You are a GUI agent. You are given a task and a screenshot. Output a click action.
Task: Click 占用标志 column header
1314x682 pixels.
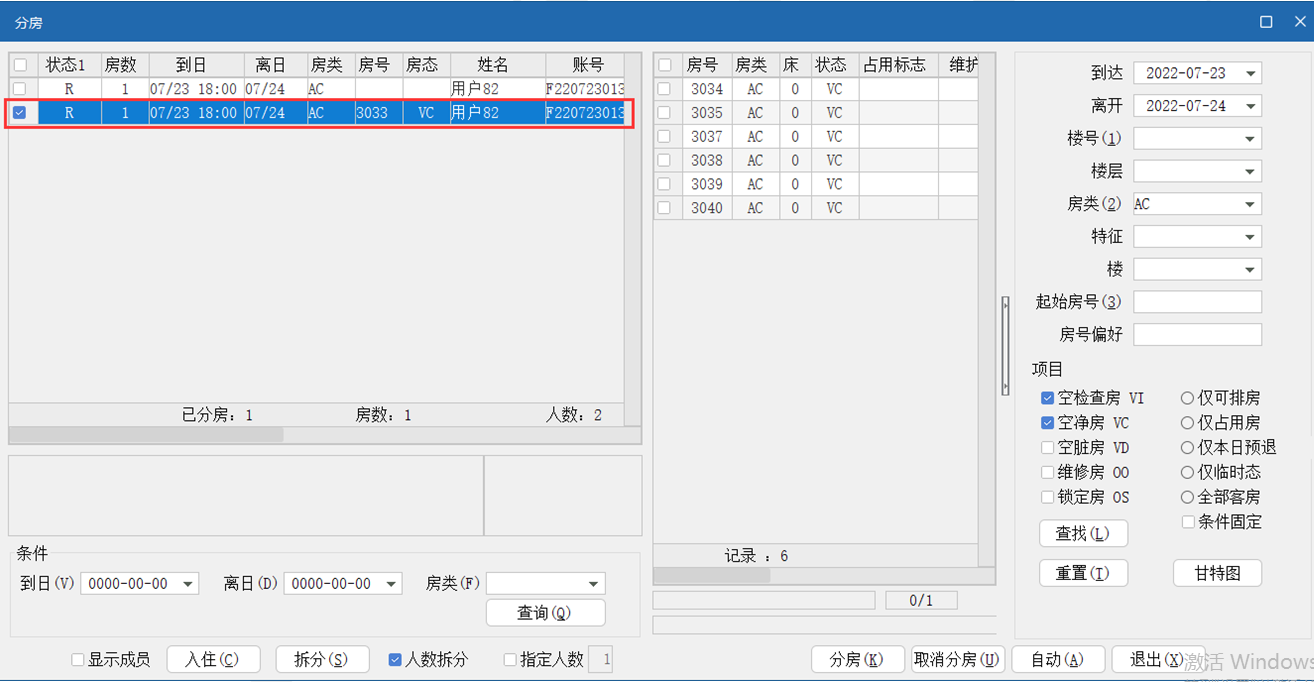pos(898,65)
